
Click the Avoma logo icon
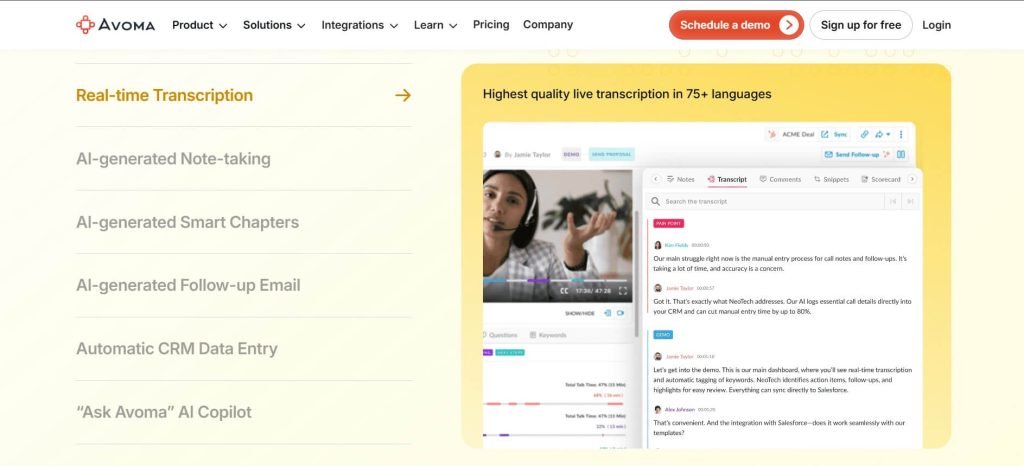coord(85,25)
